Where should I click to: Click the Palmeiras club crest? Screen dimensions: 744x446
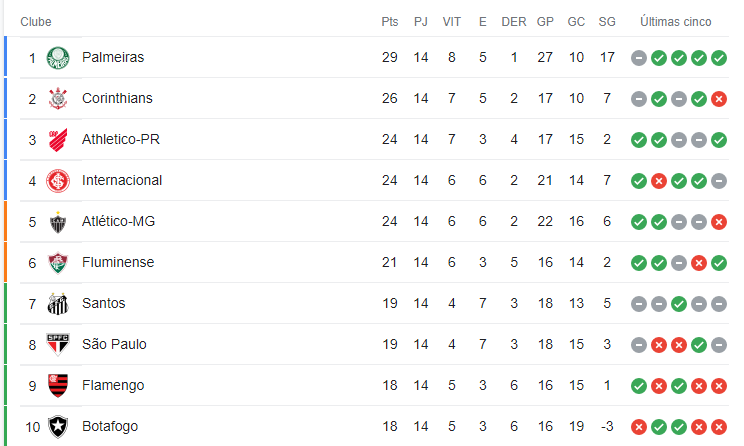click(58, 58)
